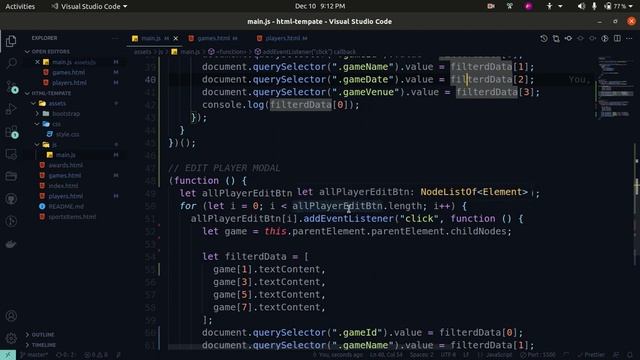The image size is (640, 360).
Task: Open the Manage gear menu
Action: pos(11,338)
